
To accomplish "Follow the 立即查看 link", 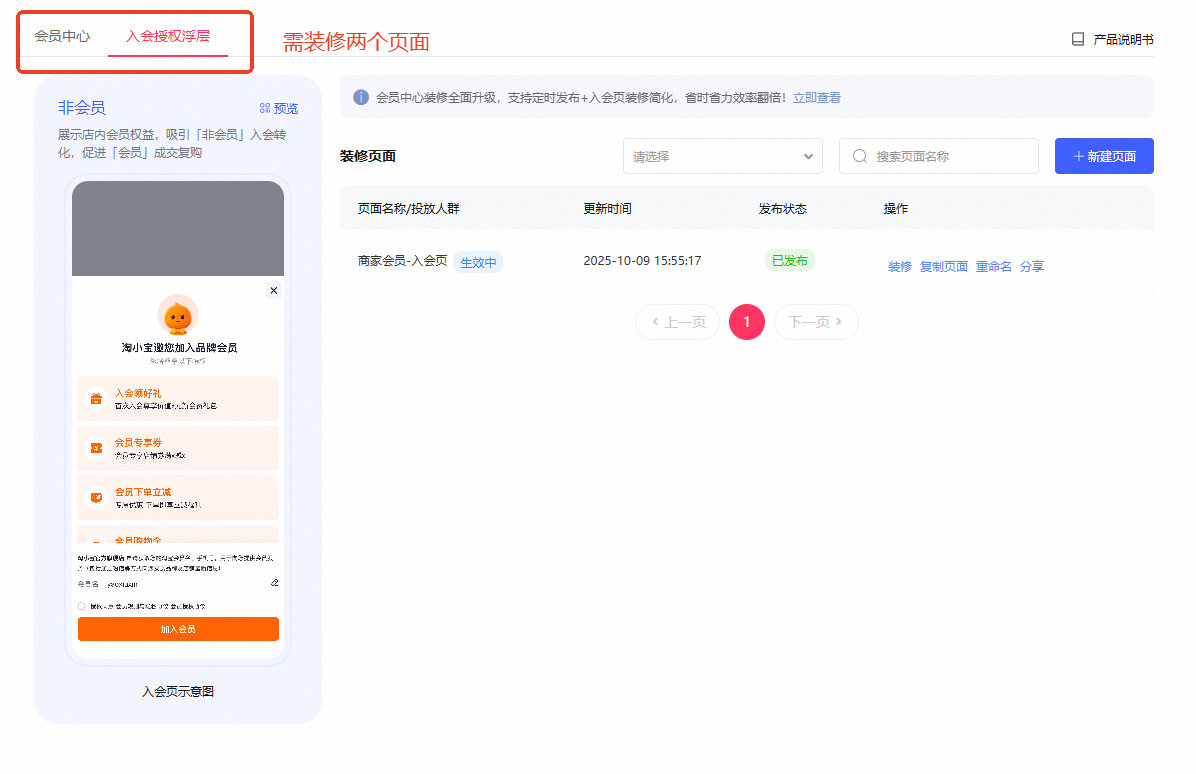I will pos(816,98).
